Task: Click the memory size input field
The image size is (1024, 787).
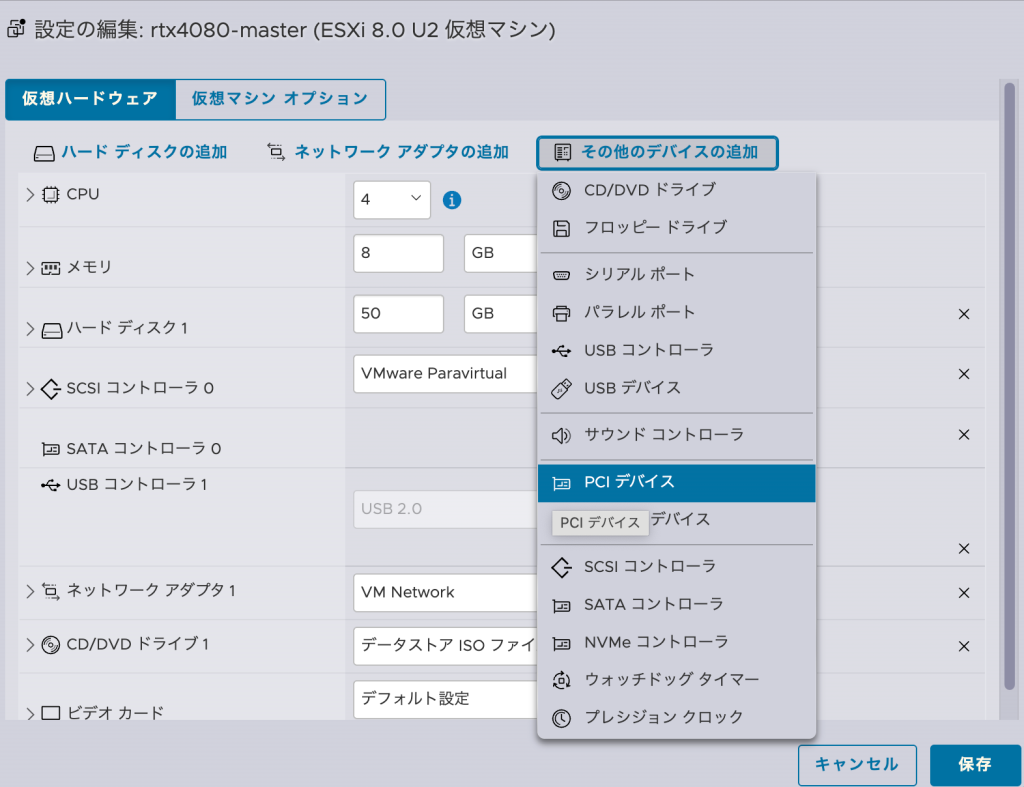Action: point(398,254)
